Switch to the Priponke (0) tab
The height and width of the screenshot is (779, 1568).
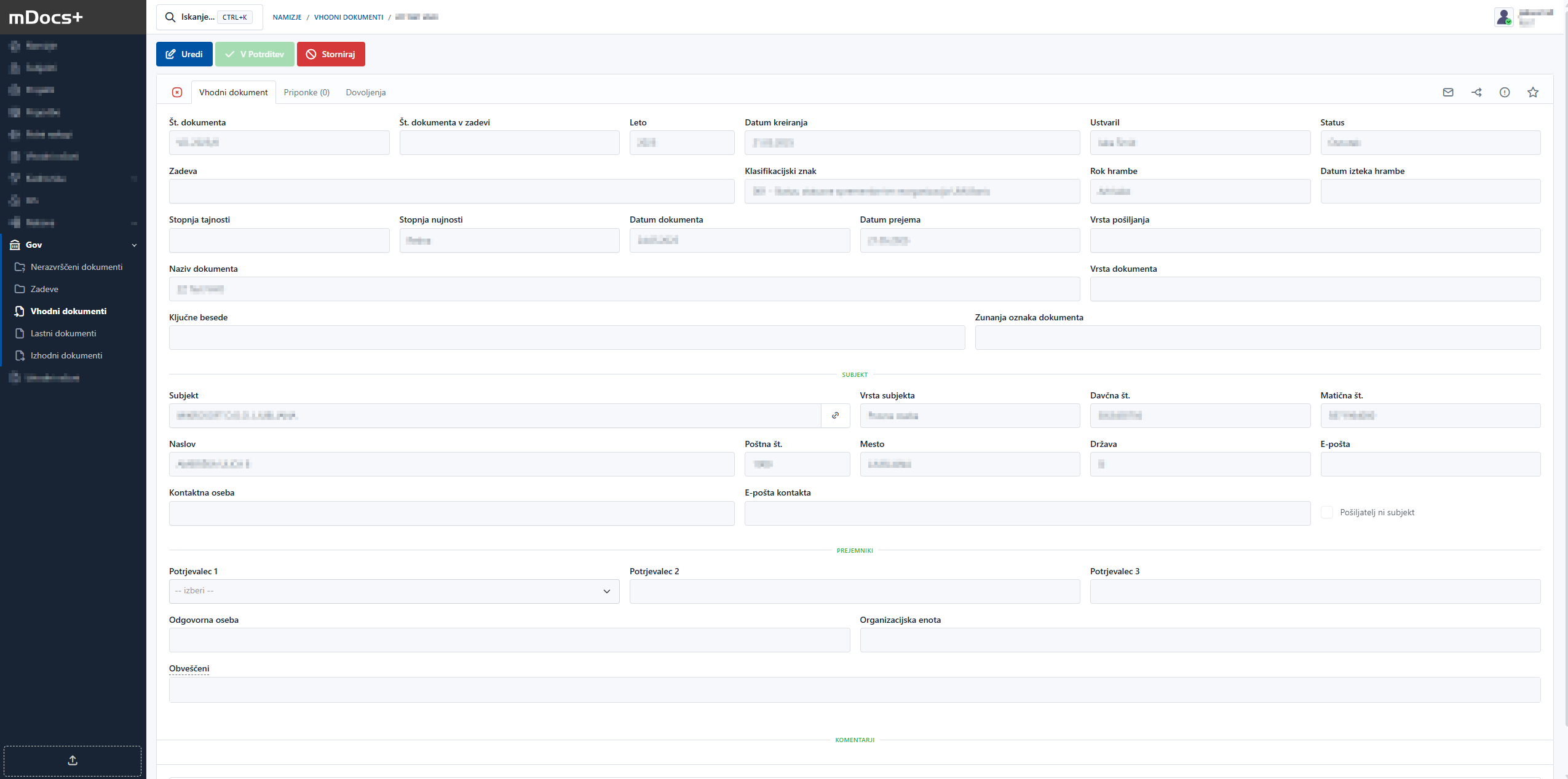(307, 92)
